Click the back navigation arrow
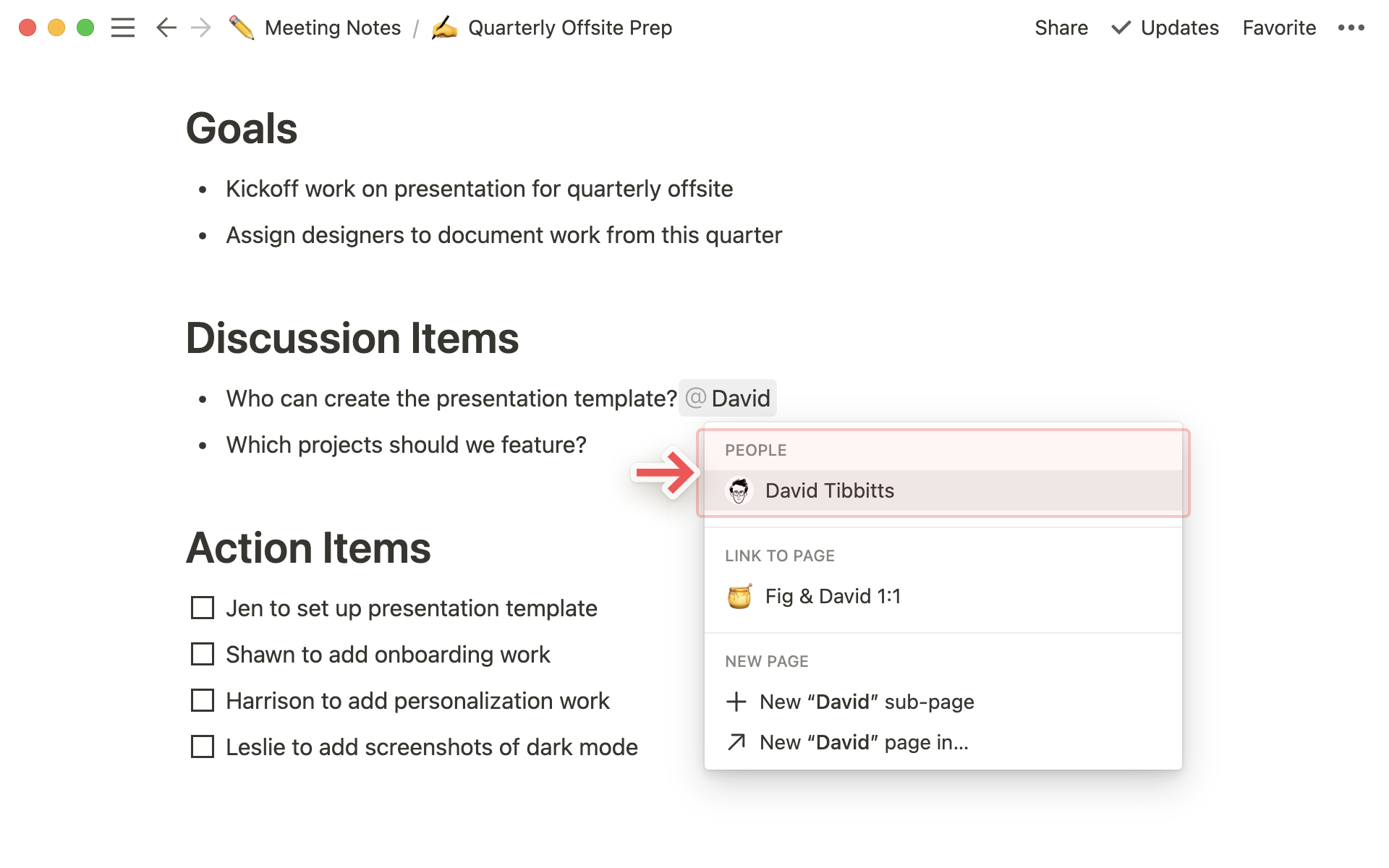 pos(166,28)
